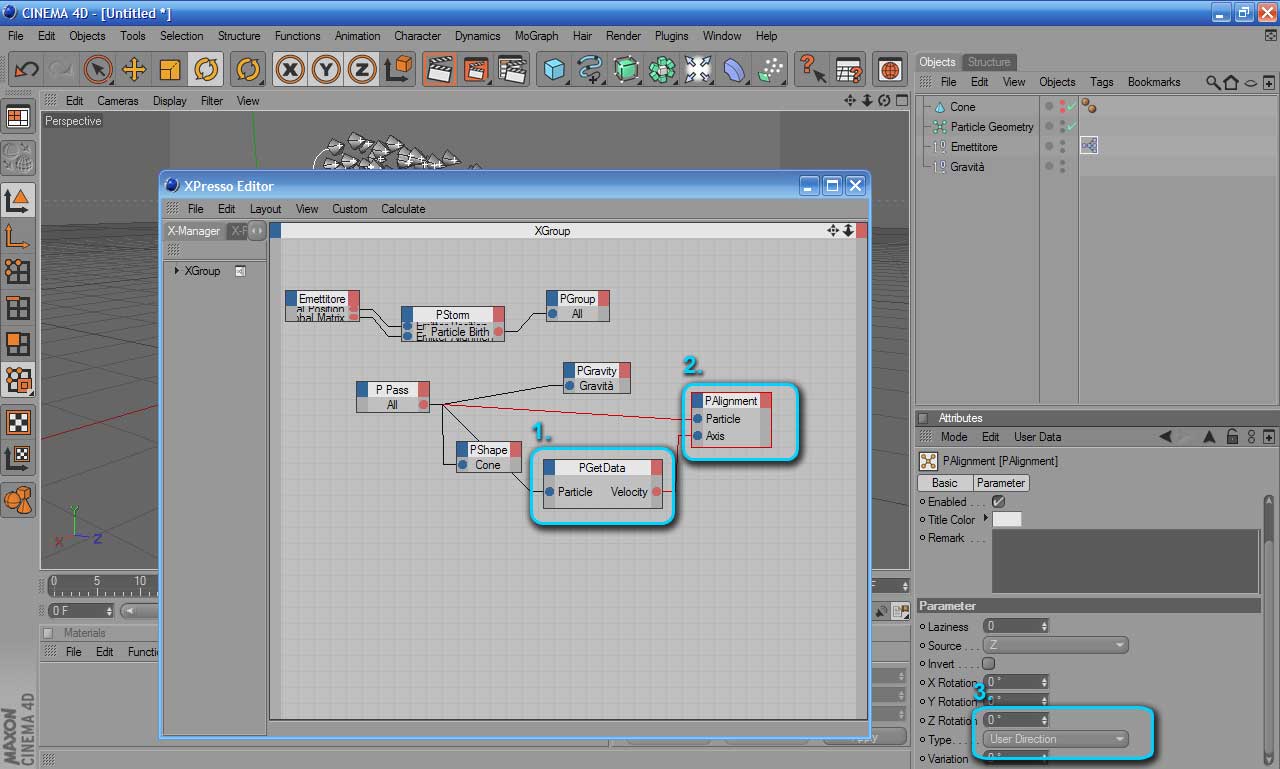Image resolution: width=1280 pixels, height=769 pixels.
Task: Add a Cube primitive from the toolbar
Action: (x=554, y=69)
